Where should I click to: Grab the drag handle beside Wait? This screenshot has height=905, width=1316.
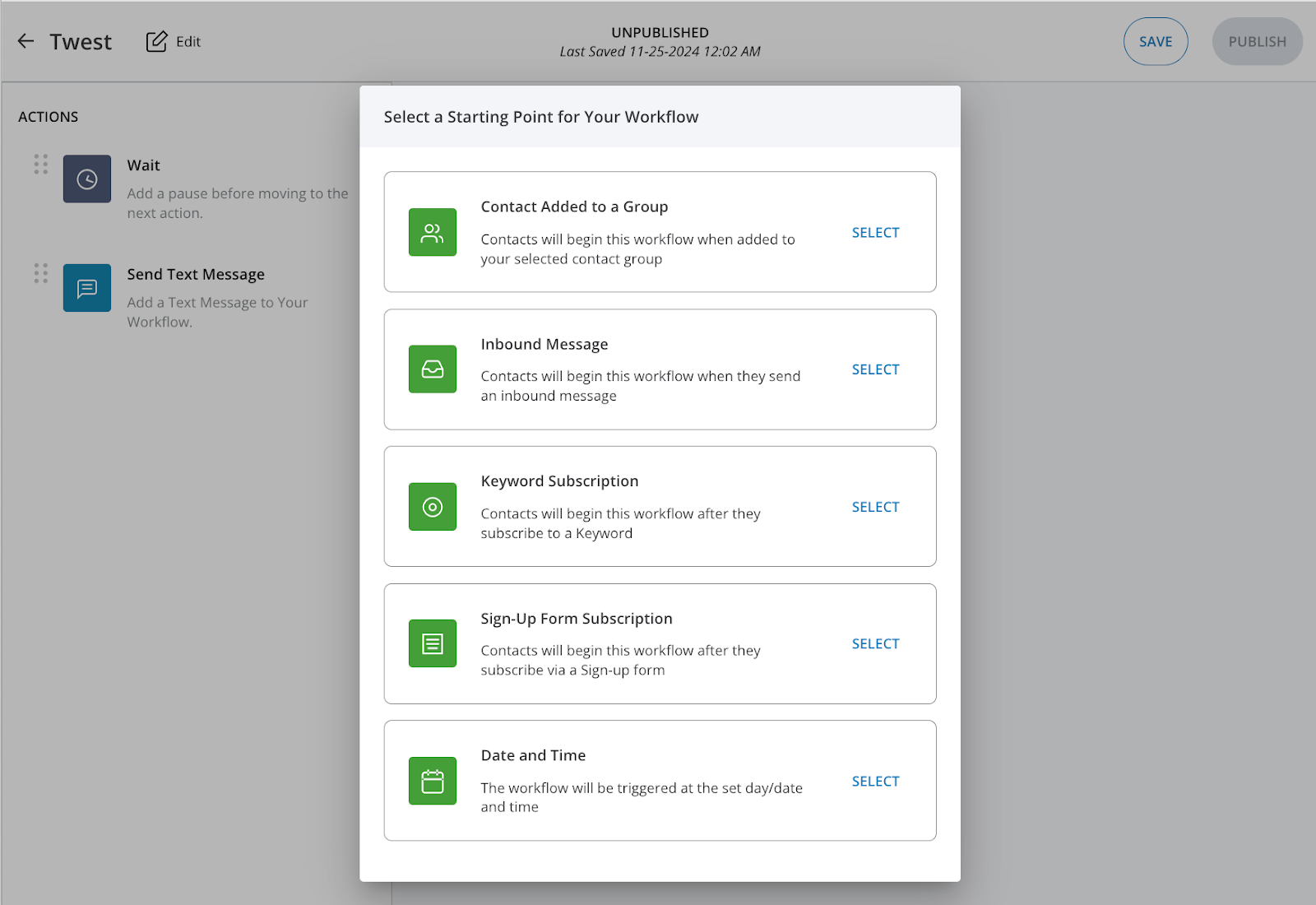[x=41, y=165]
